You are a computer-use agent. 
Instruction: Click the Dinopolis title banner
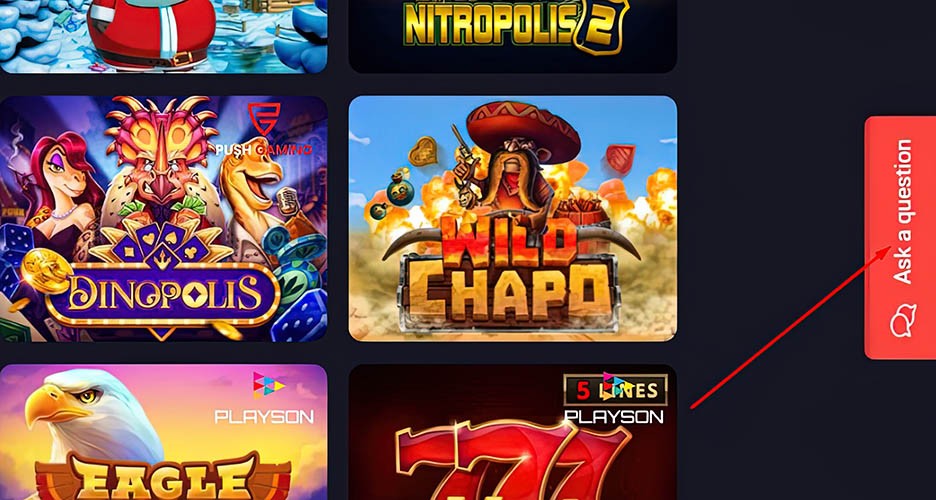click(162, 295)
